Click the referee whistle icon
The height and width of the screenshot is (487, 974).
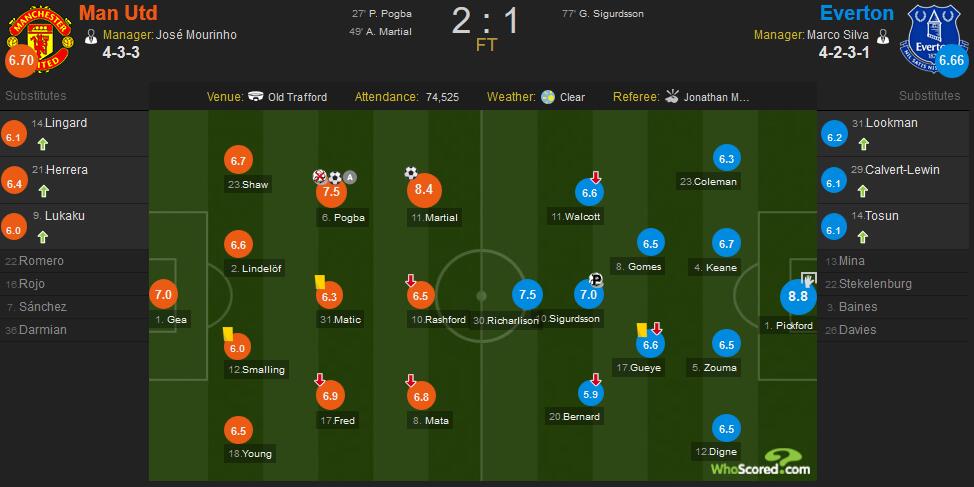click(x=672, y=98)
